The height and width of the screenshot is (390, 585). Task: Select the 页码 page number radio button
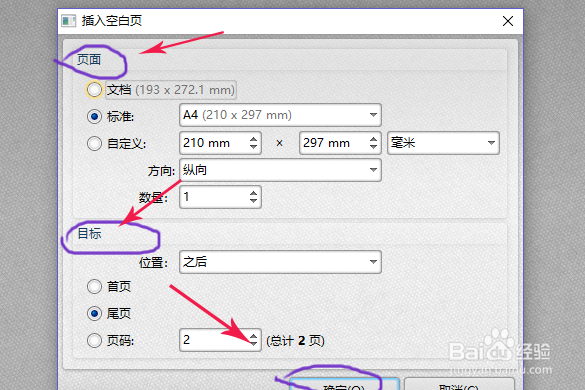(94, 340)
